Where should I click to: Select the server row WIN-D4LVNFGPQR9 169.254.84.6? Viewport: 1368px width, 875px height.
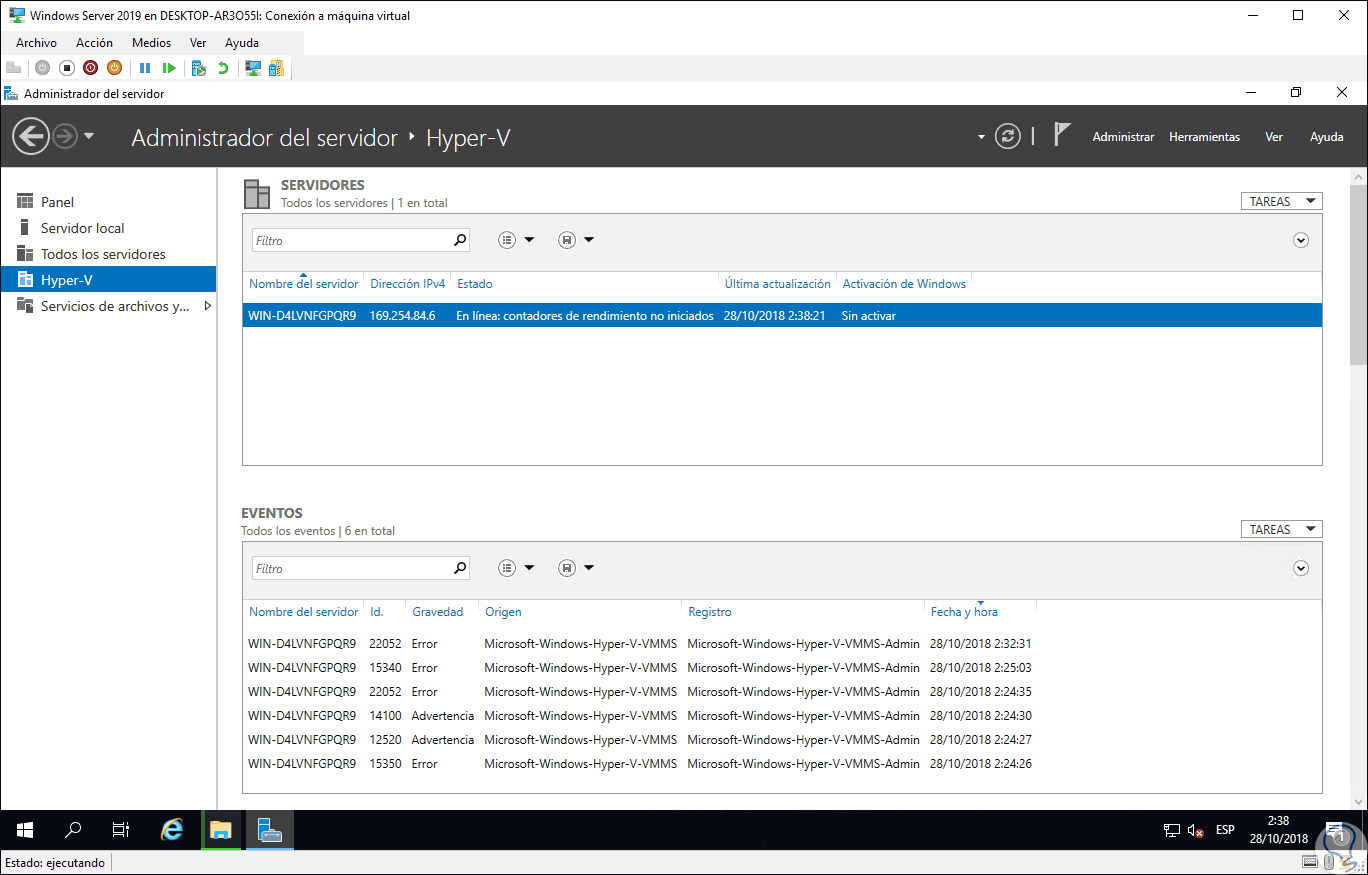click(x=782, y=315)
